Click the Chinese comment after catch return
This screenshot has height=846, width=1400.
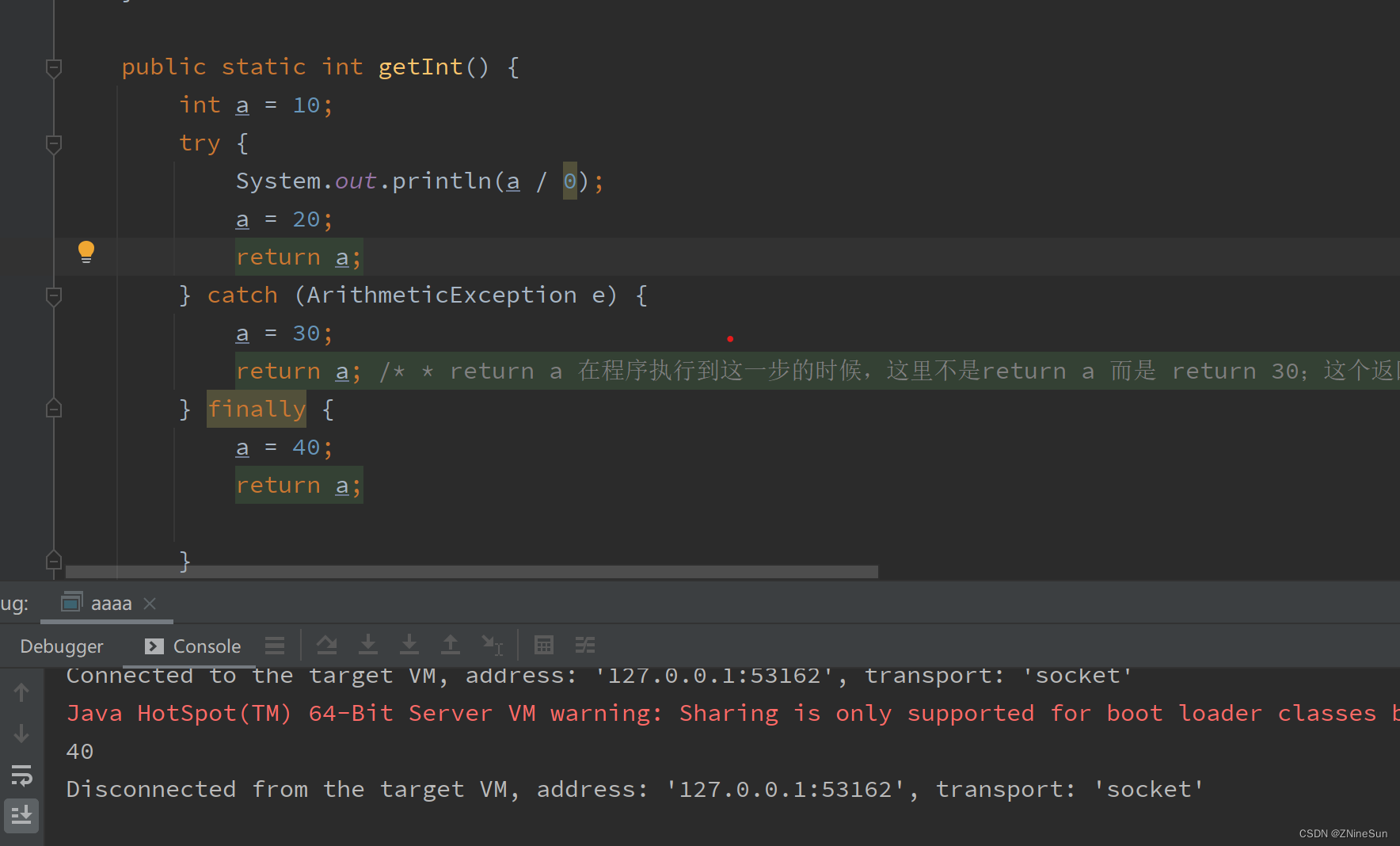tap(888, 372)
